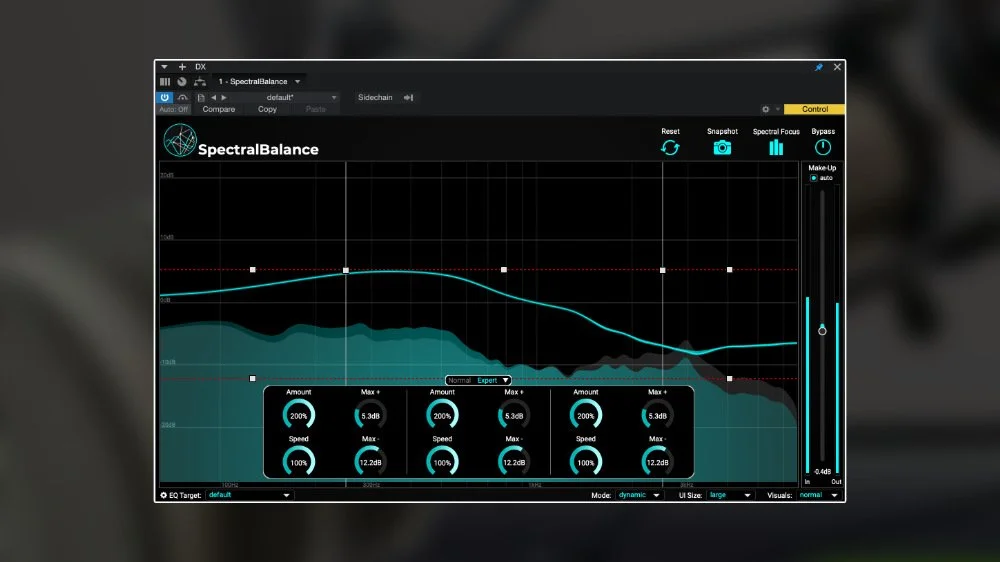This screenshot has height=562, width=1000.
Task: Take a Snapshot with camera icon
Action: 722,147
